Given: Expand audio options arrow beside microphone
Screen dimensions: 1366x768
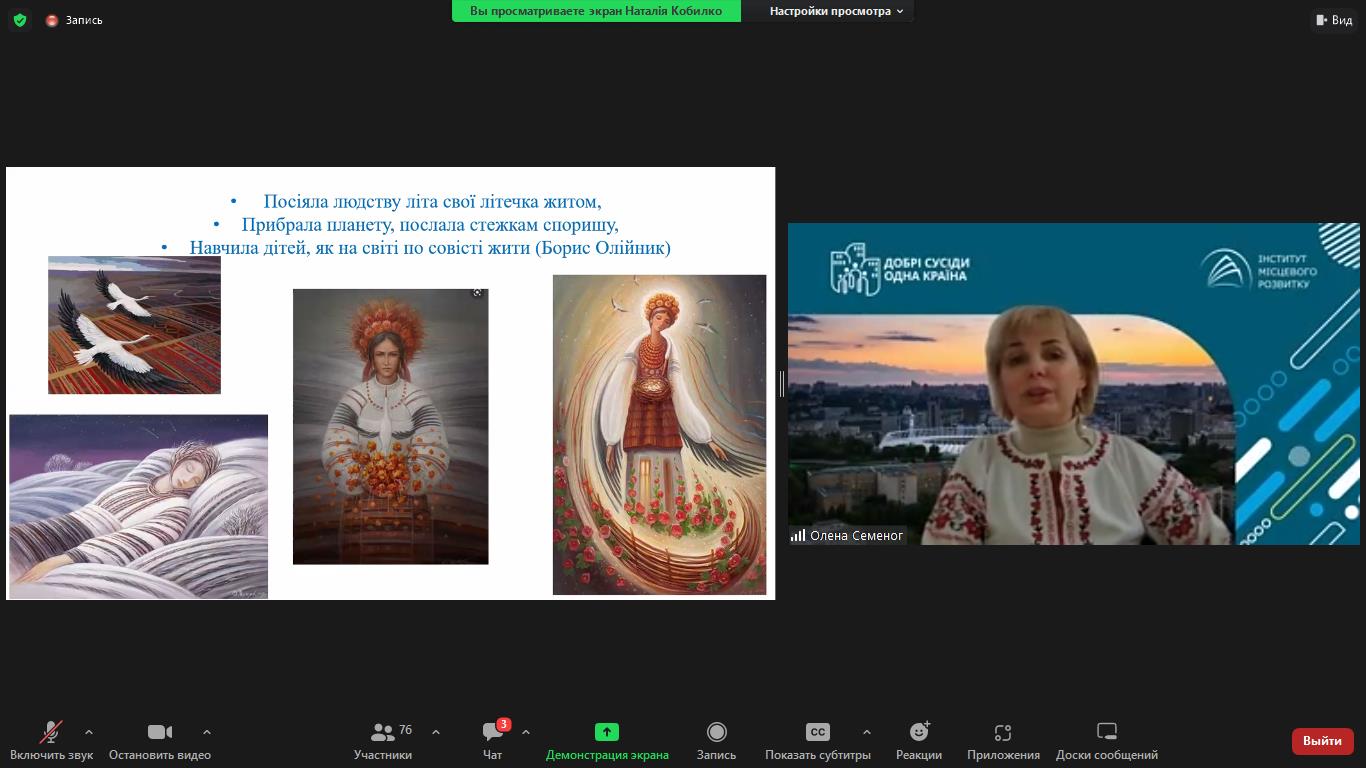Looking at the screenshot, I should pyautogui.click(x=89, y=732).
